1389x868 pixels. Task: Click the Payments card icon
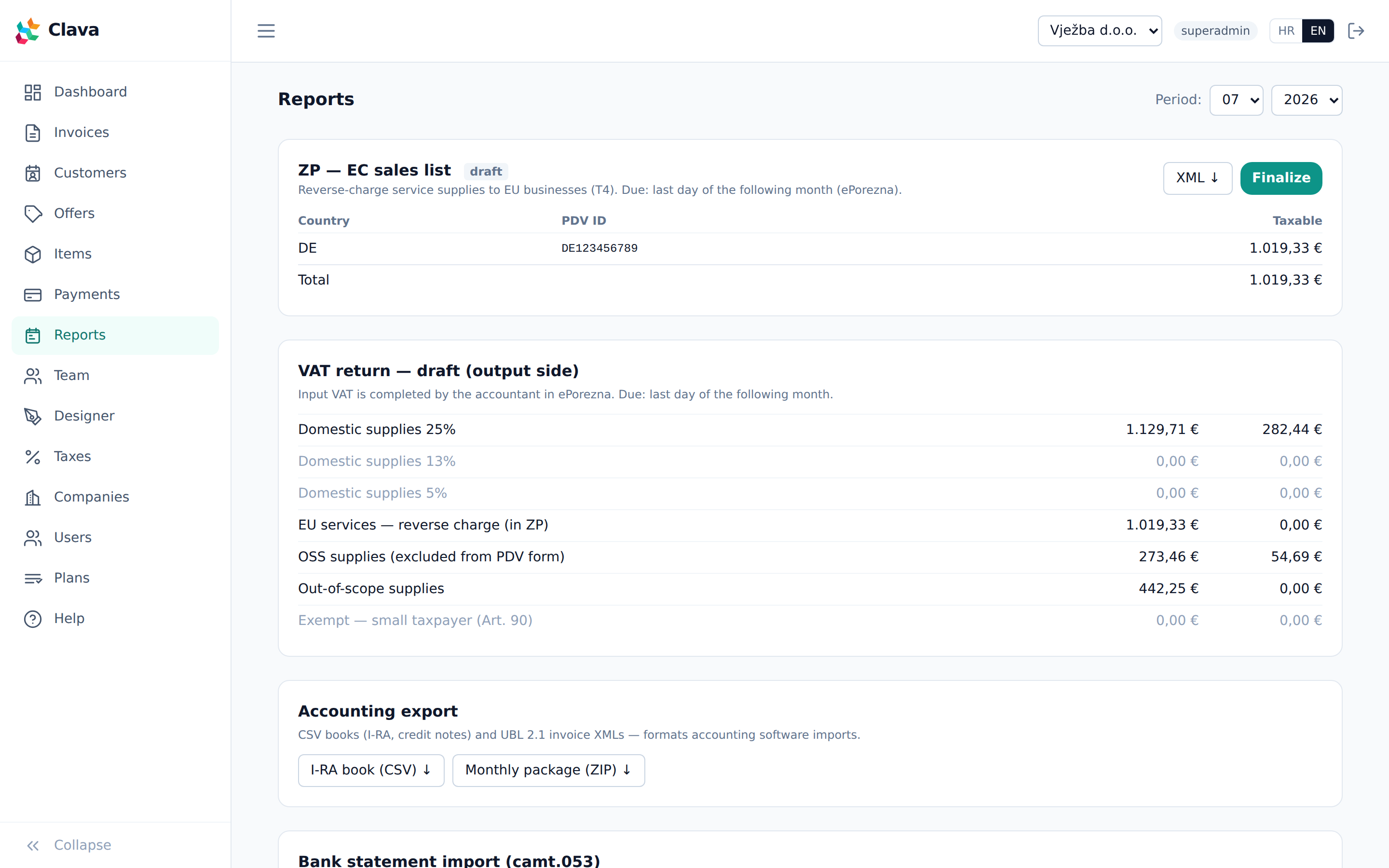(x=33, y=295)
